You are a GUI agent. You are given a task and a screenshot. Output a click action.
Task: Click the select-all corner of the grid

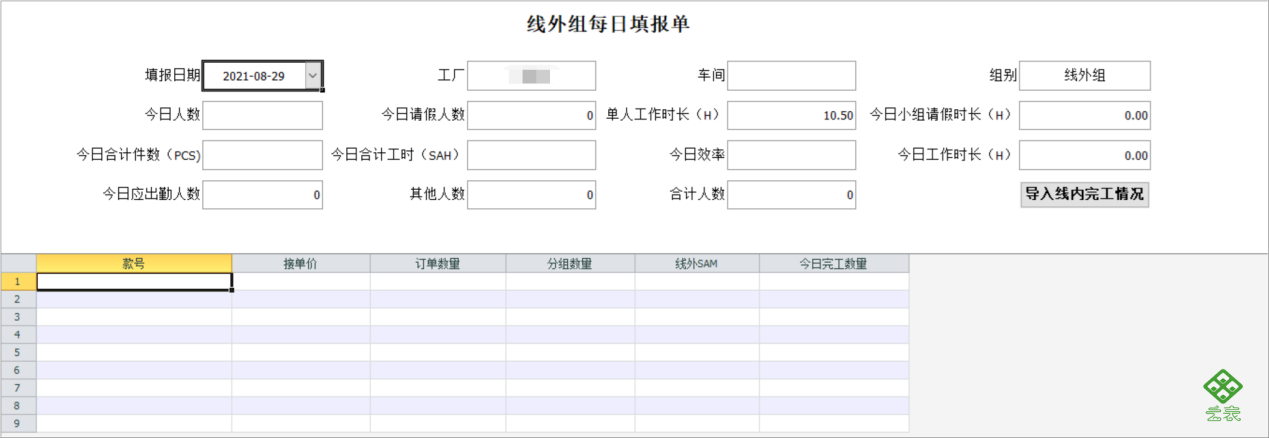tap(18, 264)
